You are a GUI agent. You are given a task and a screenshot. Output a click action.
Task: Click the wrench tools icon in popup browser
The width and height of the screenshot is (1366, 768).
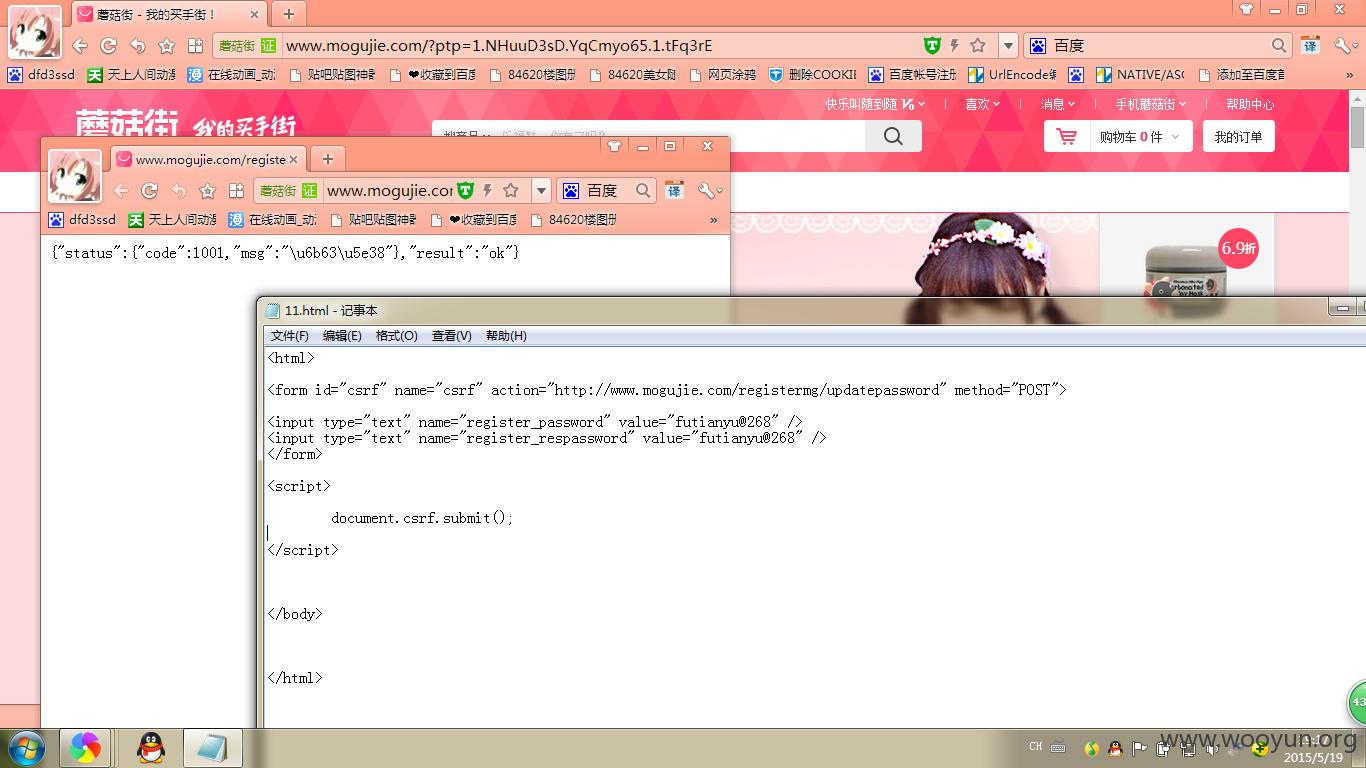709,190
